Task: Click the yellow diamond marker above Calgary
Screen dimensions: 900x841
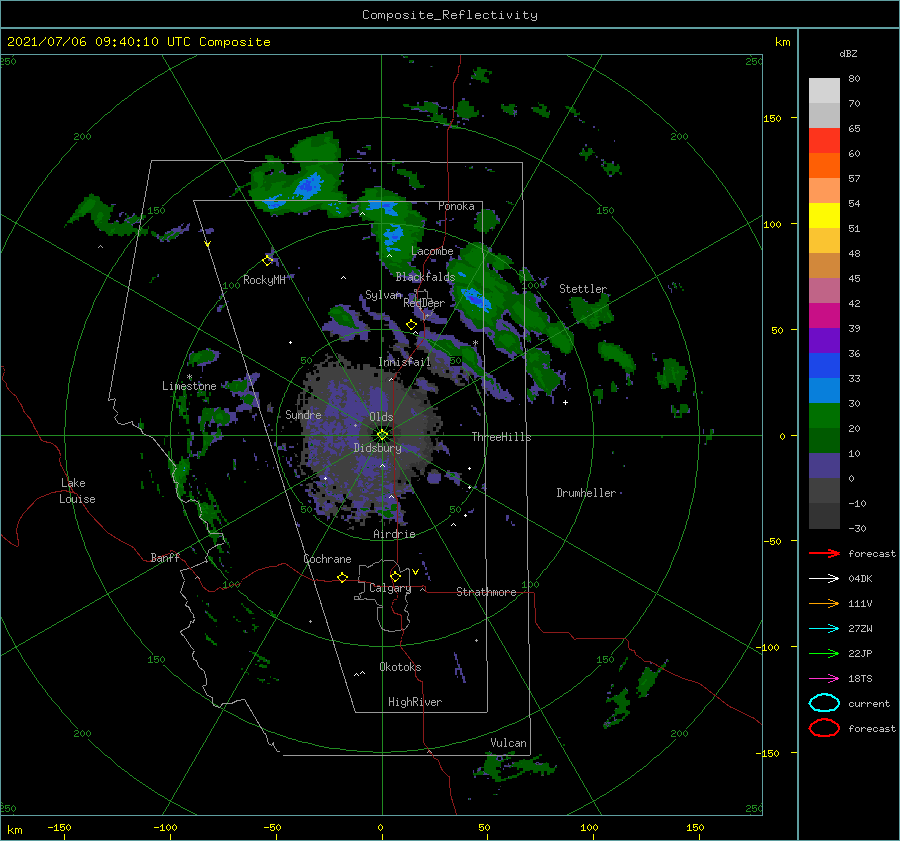Action: click(x=395, y=576)
